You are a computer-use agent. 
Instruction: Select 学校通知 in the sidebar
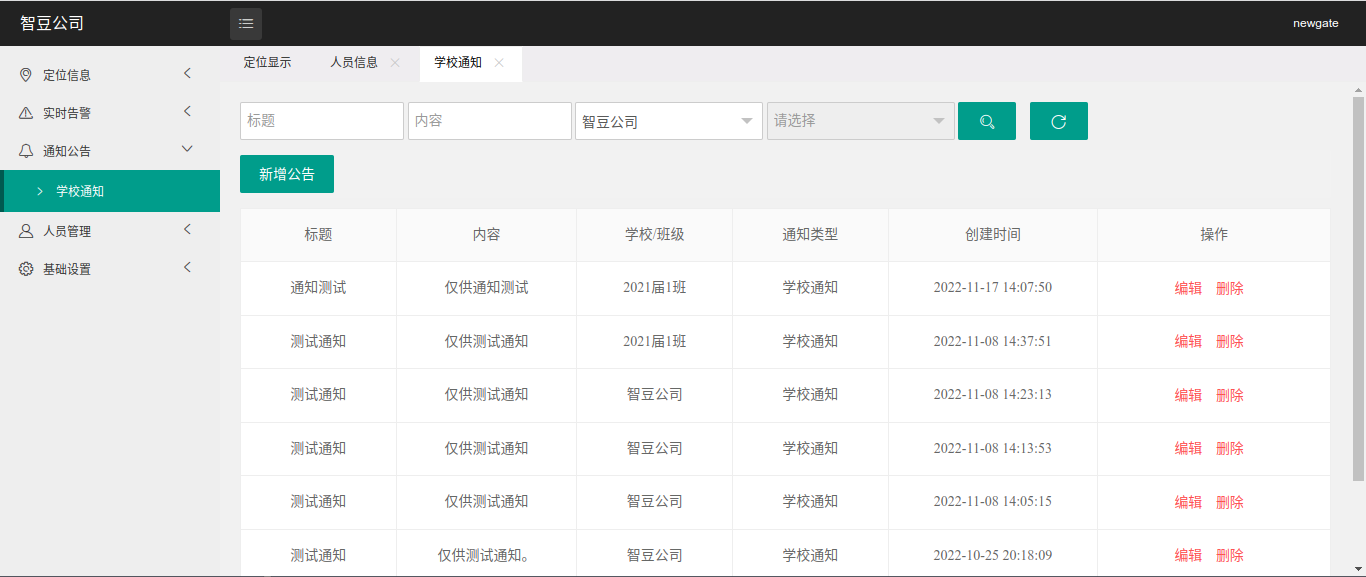tap(80, 191)
